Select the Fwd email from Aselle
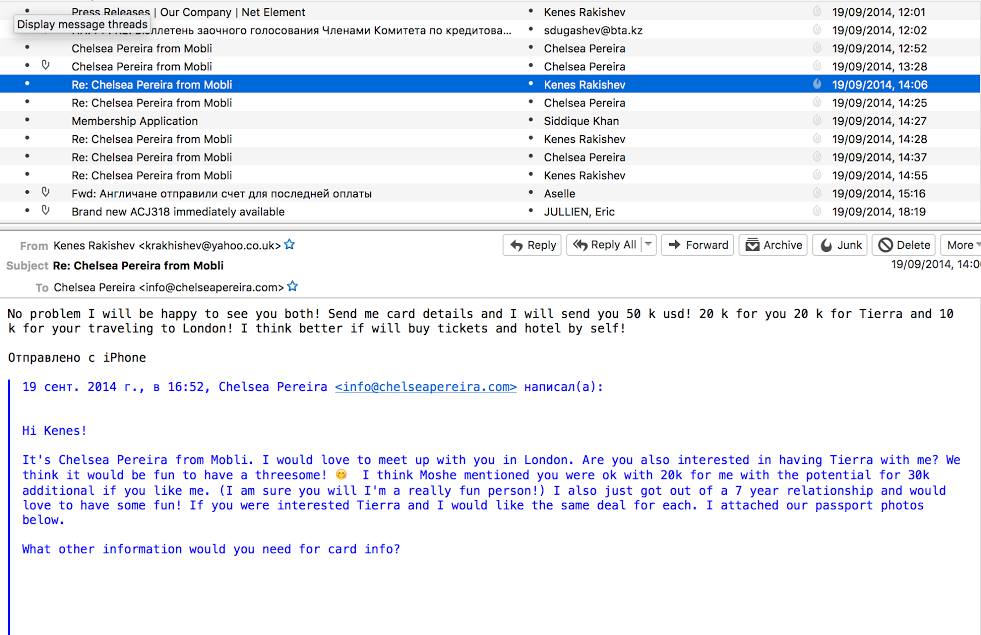 pos(221,194)
